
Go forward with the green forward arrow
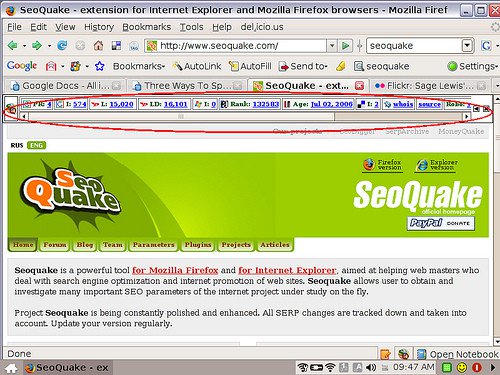tap(37, 45)
